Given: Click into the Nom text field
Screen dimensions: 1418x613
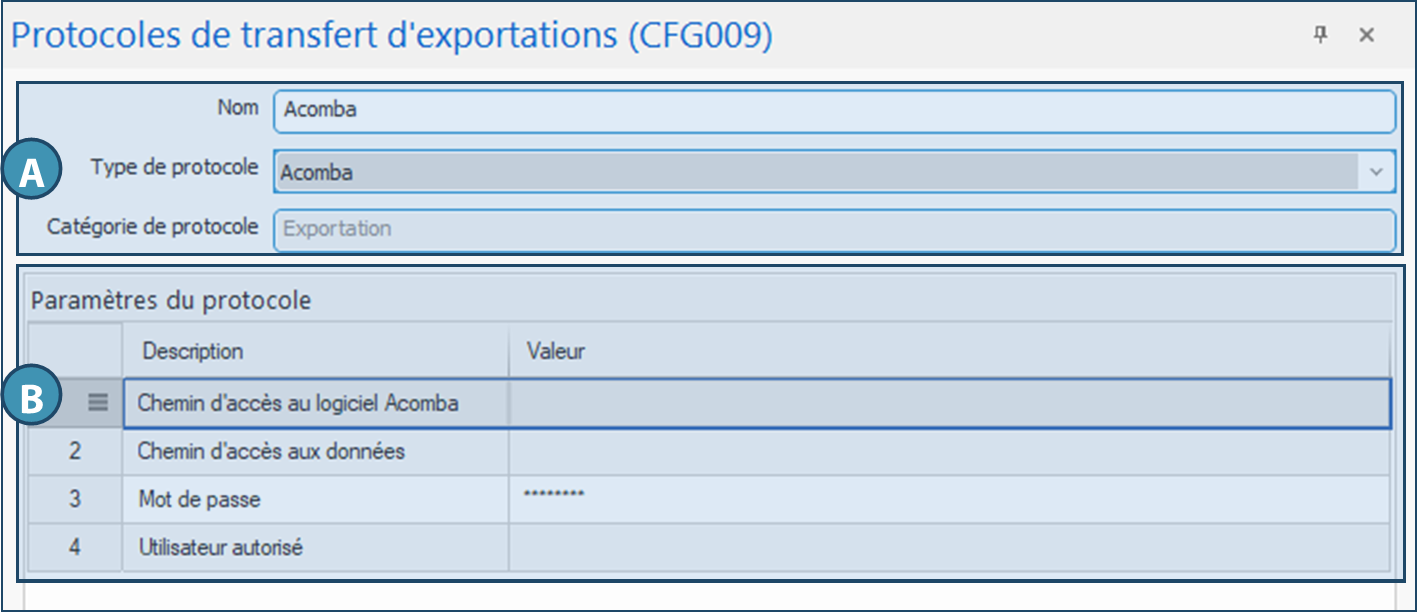Looking at the screenshot, I should (x=833, y=110).
